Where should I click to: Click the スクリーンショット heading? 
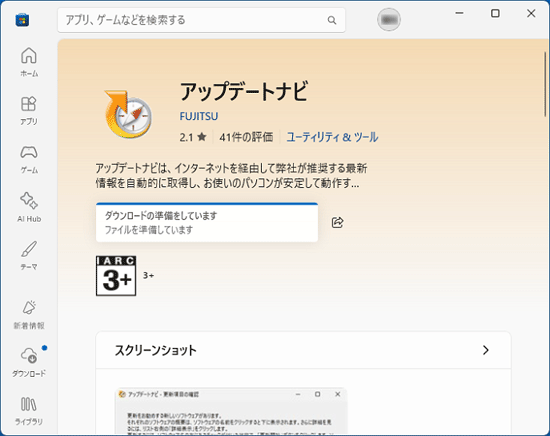click(156, 350)
